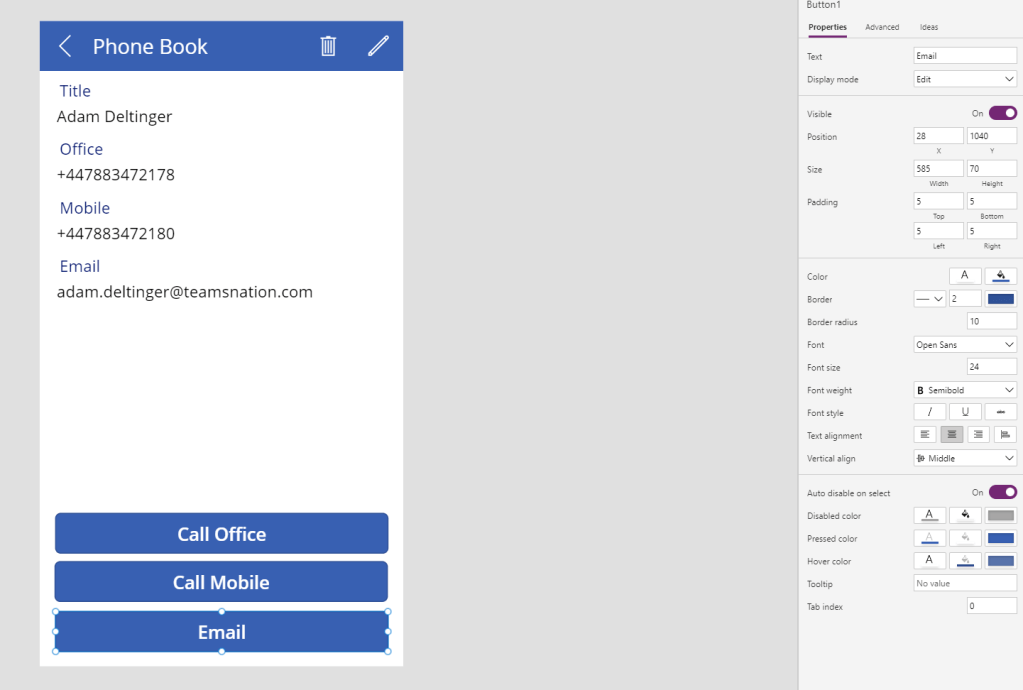Switch to the Advanced tab
This screenshot has width=1023, height=690.
(882, 27)
